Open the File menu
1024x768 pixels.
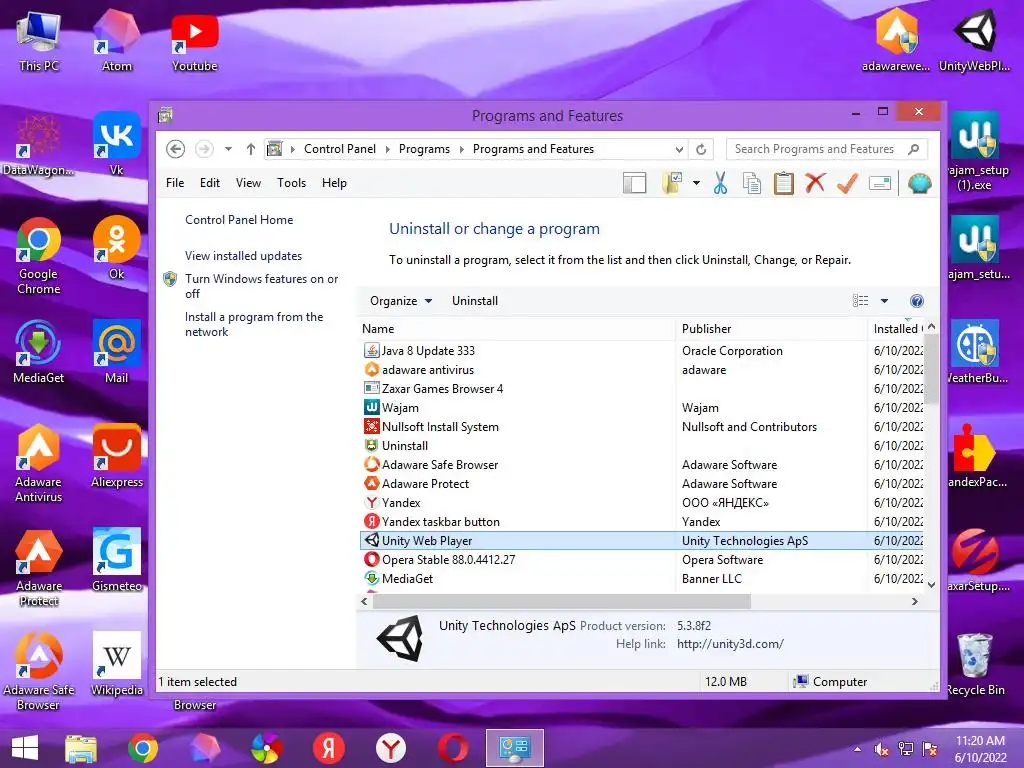pos(174,183)
